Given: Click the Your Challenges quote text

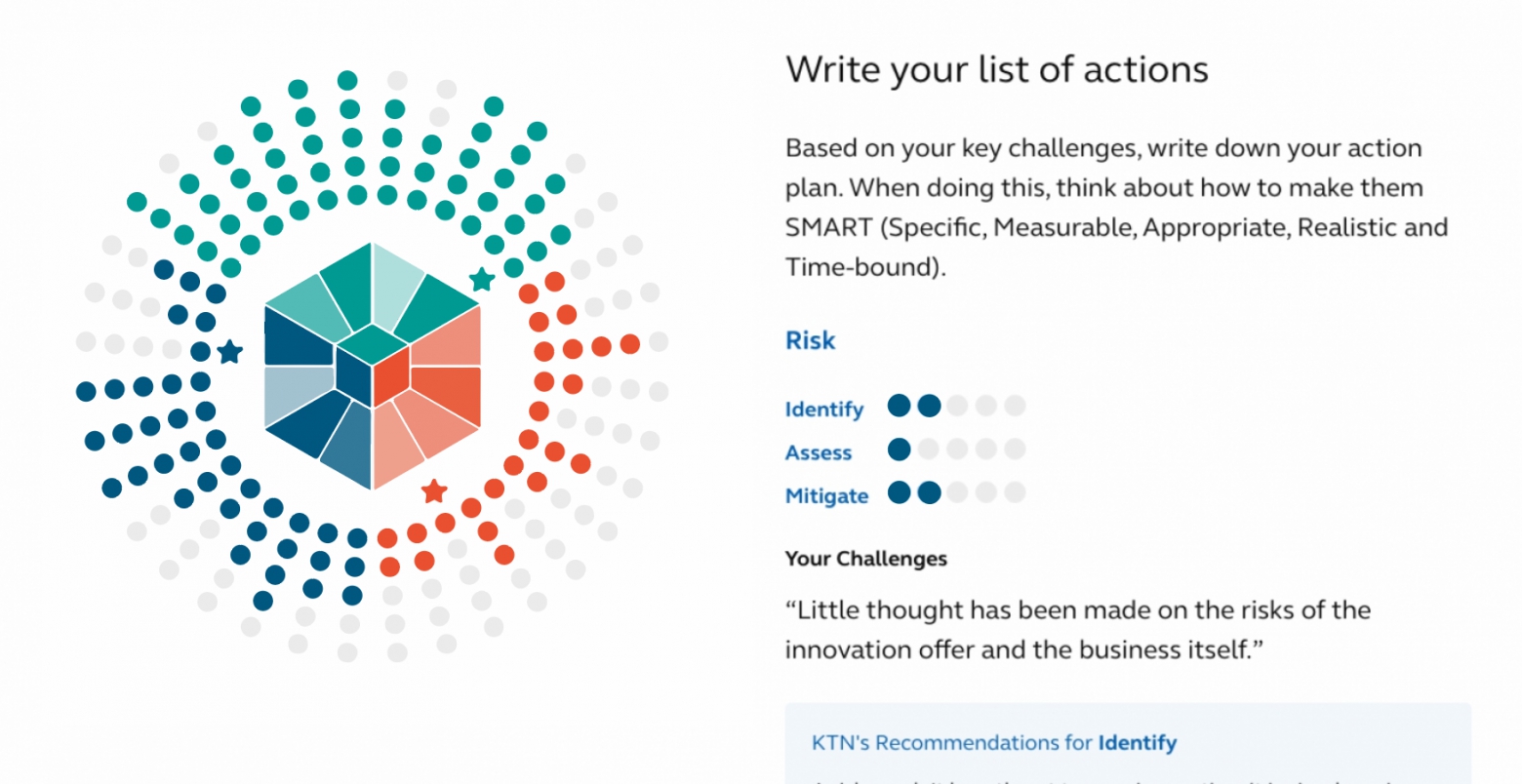Looking at the screenshot, I should point(1078,630).
